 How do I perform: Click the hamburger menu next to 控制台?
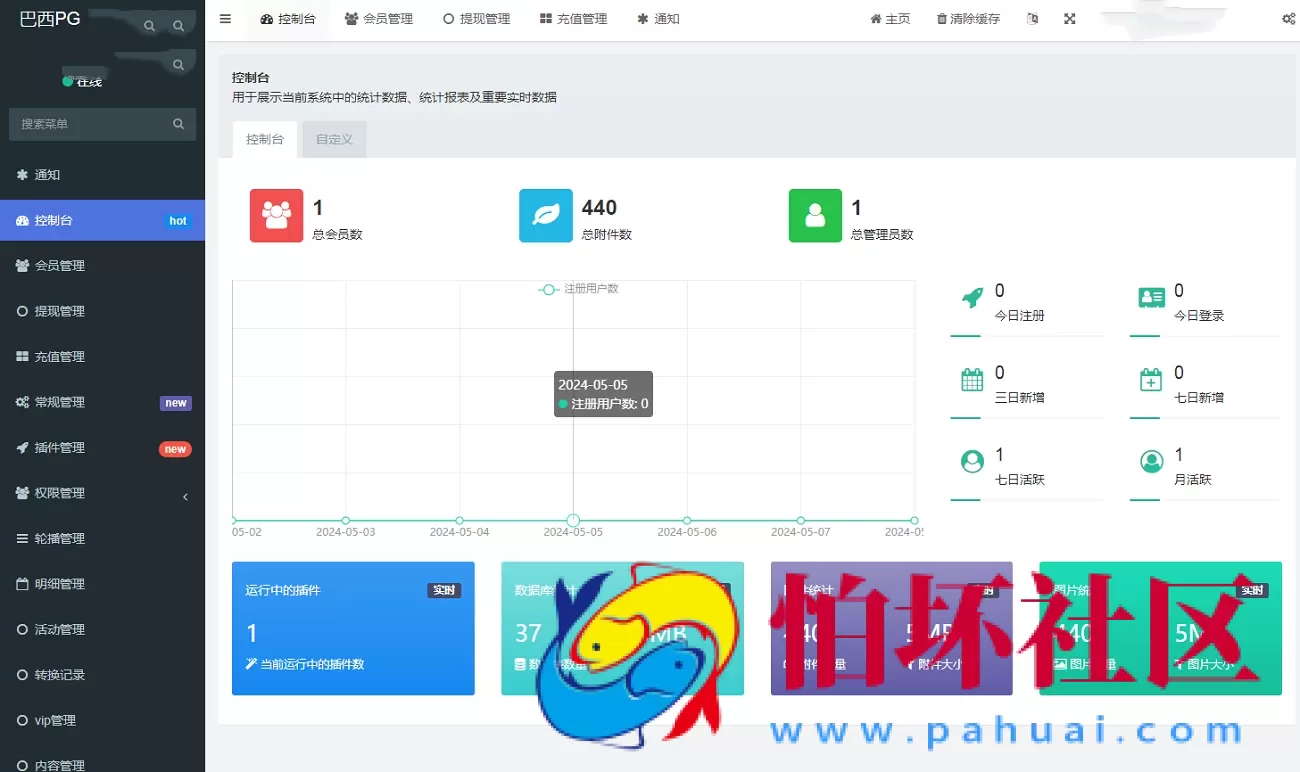tap(225, 18)
